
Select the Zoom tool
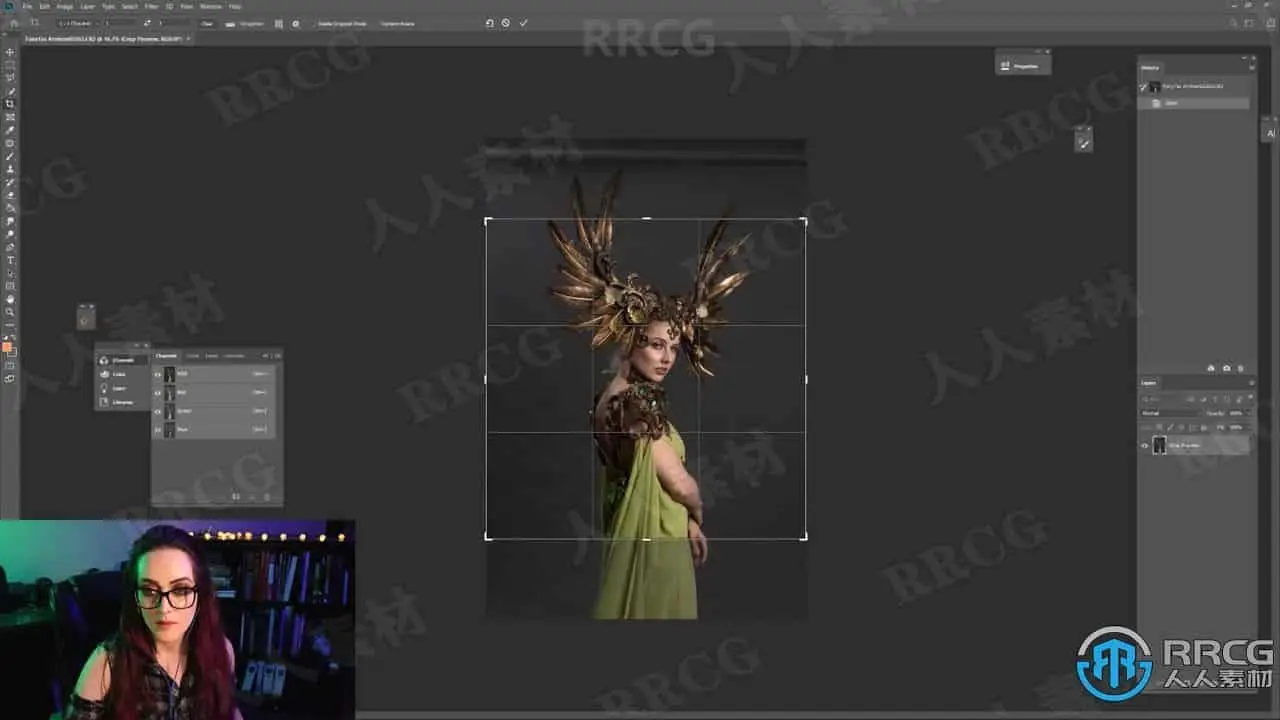coord(10,312)
